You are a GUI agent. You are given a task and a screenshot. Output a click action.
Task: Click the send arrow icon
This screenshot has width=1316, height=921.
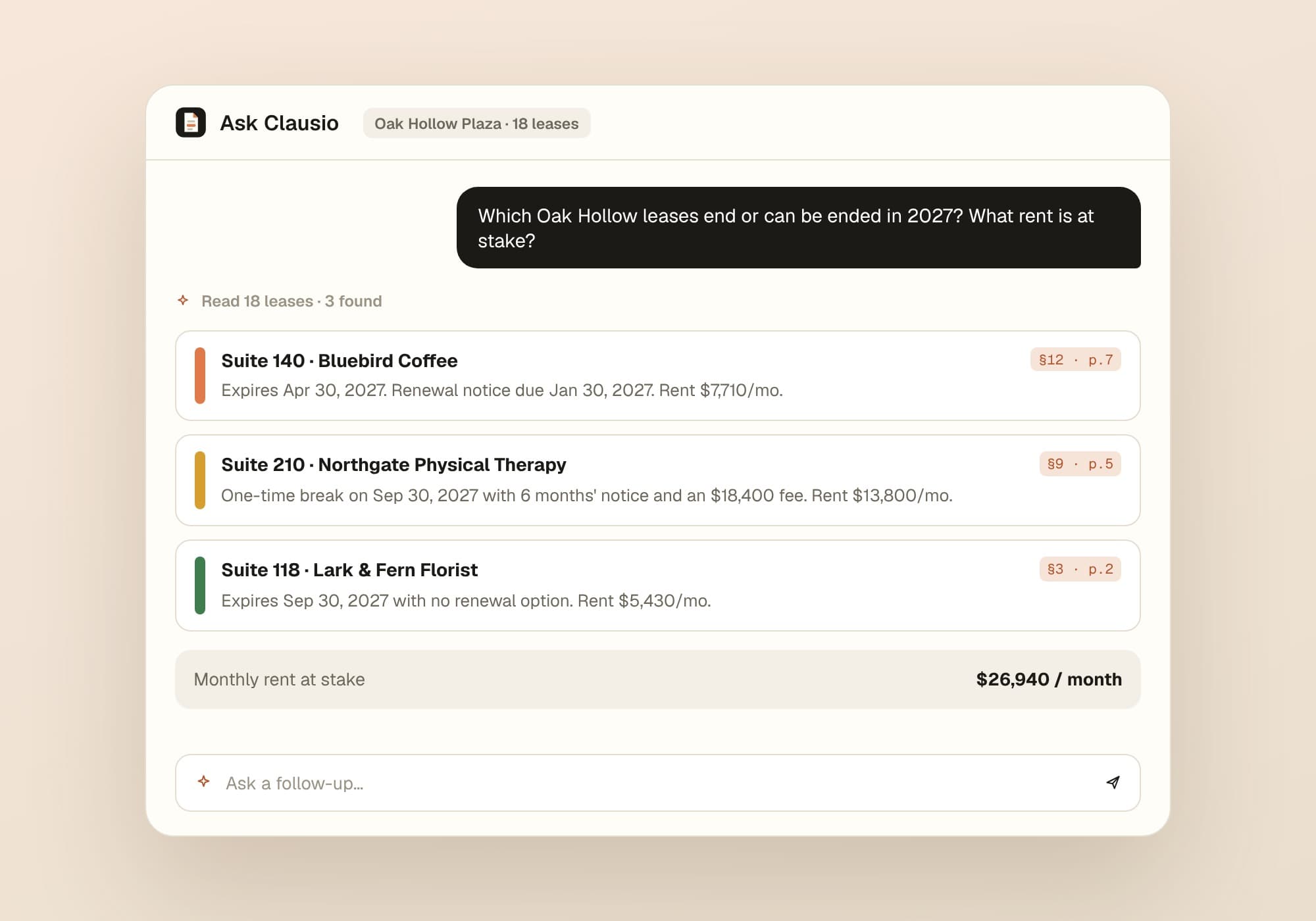1113,782
